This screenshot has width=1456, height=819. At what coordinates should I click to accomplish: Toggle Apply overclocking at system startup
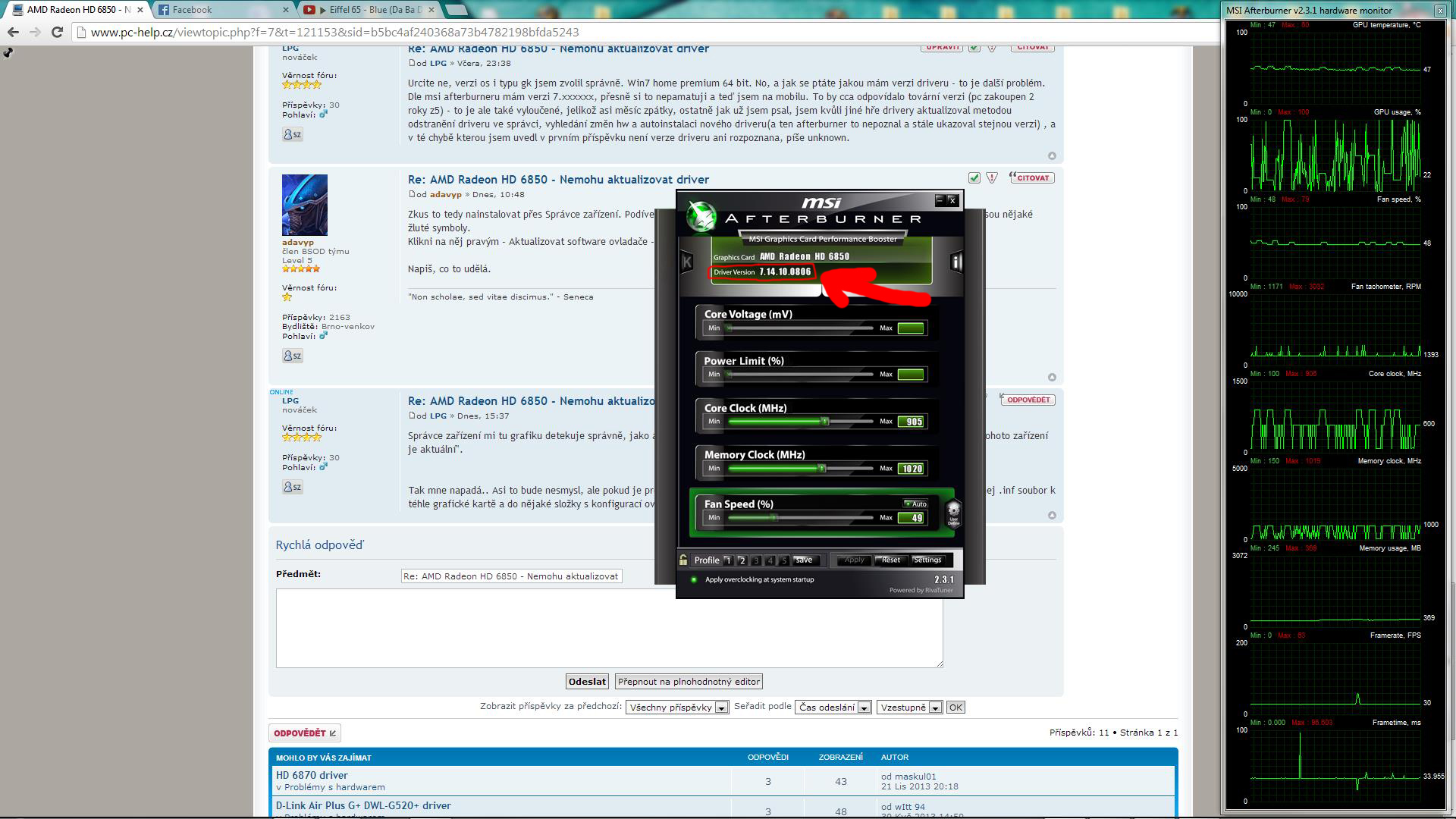tap(693, 579)
